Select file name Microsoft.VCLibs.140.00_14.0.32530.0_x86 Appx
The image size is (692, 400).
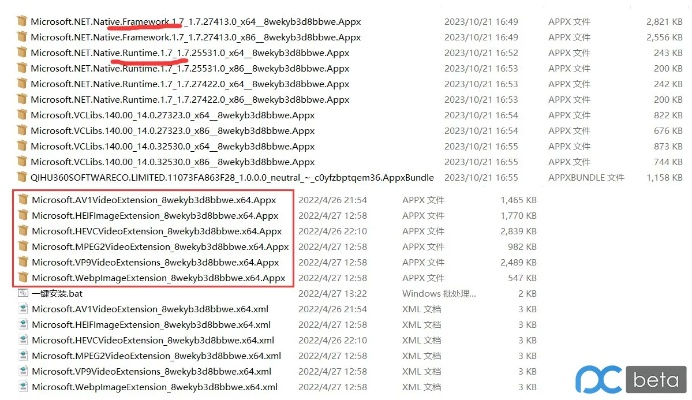(x=173, y=162)
